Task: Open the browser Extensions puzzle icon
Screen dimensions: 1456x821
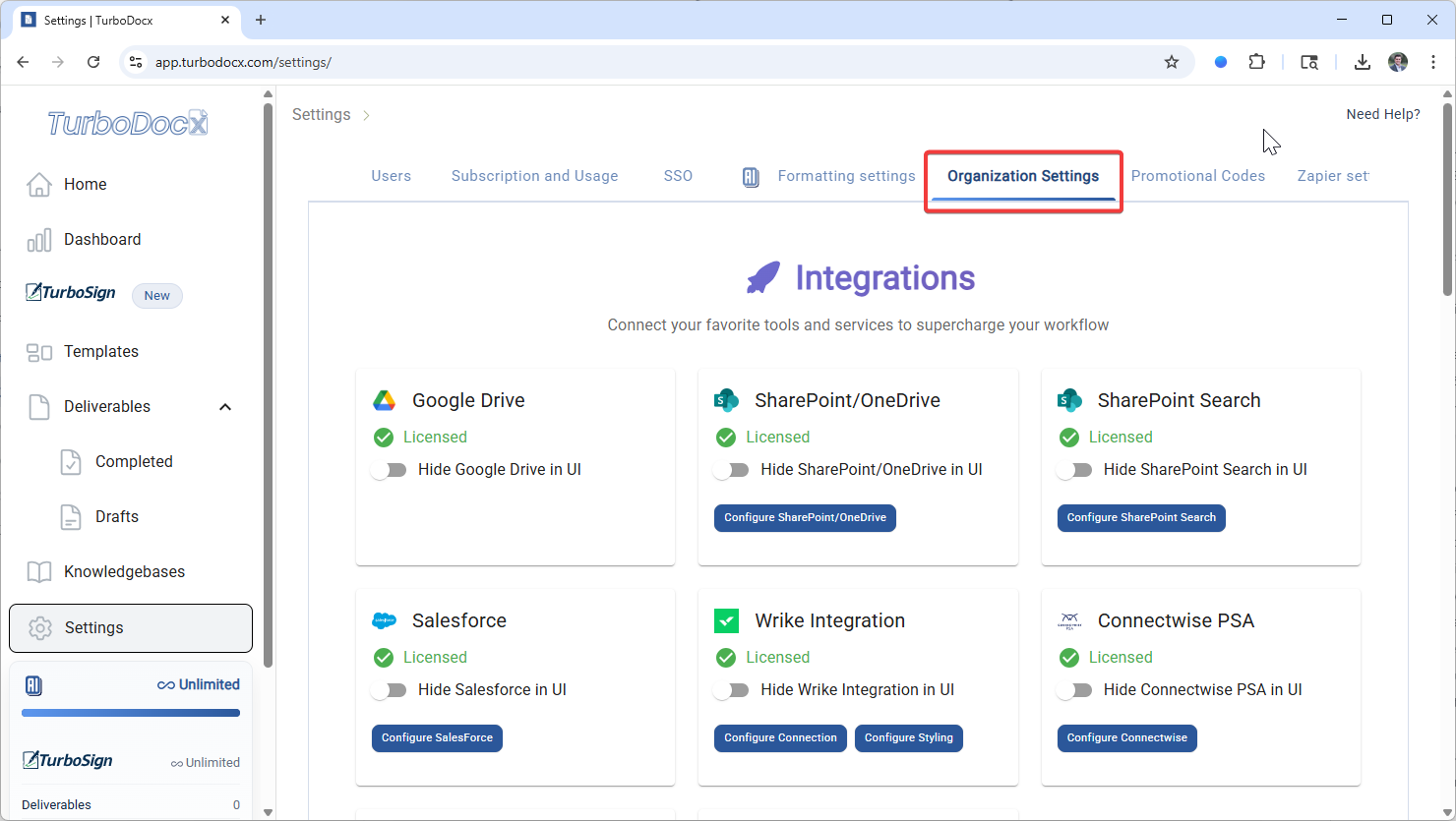Action: pyautogui.click(x=1256, y=62)
